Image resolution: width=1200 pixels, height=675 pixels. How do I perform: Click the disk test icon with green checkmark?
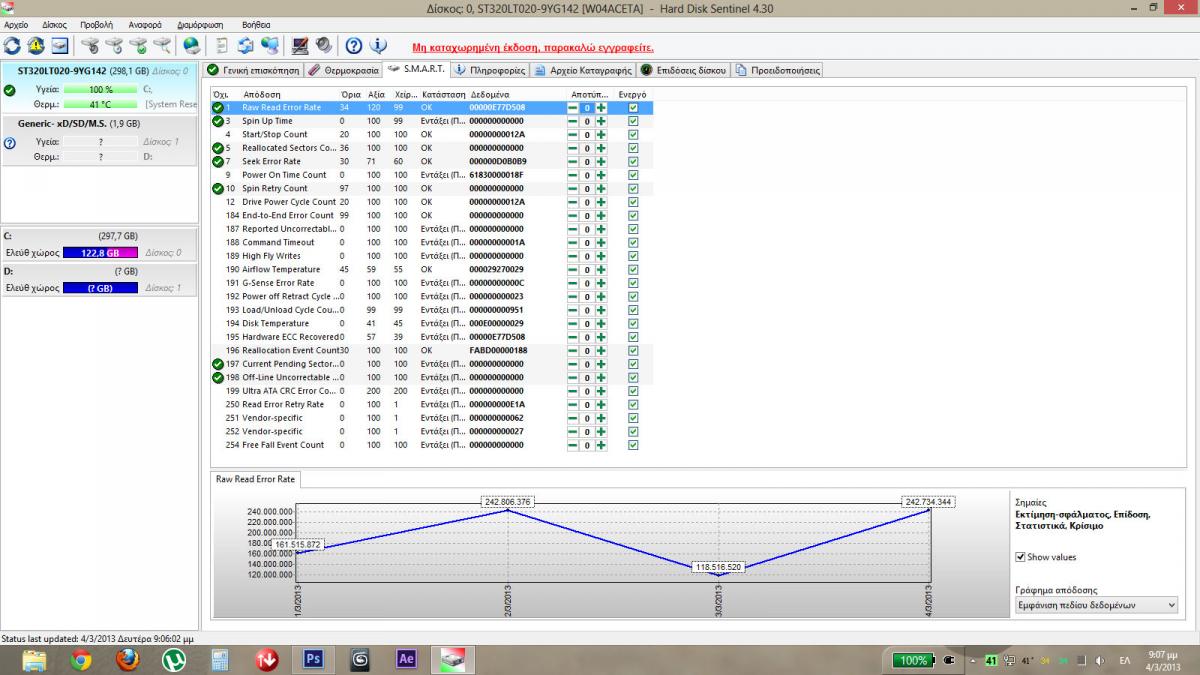point(138,45)
